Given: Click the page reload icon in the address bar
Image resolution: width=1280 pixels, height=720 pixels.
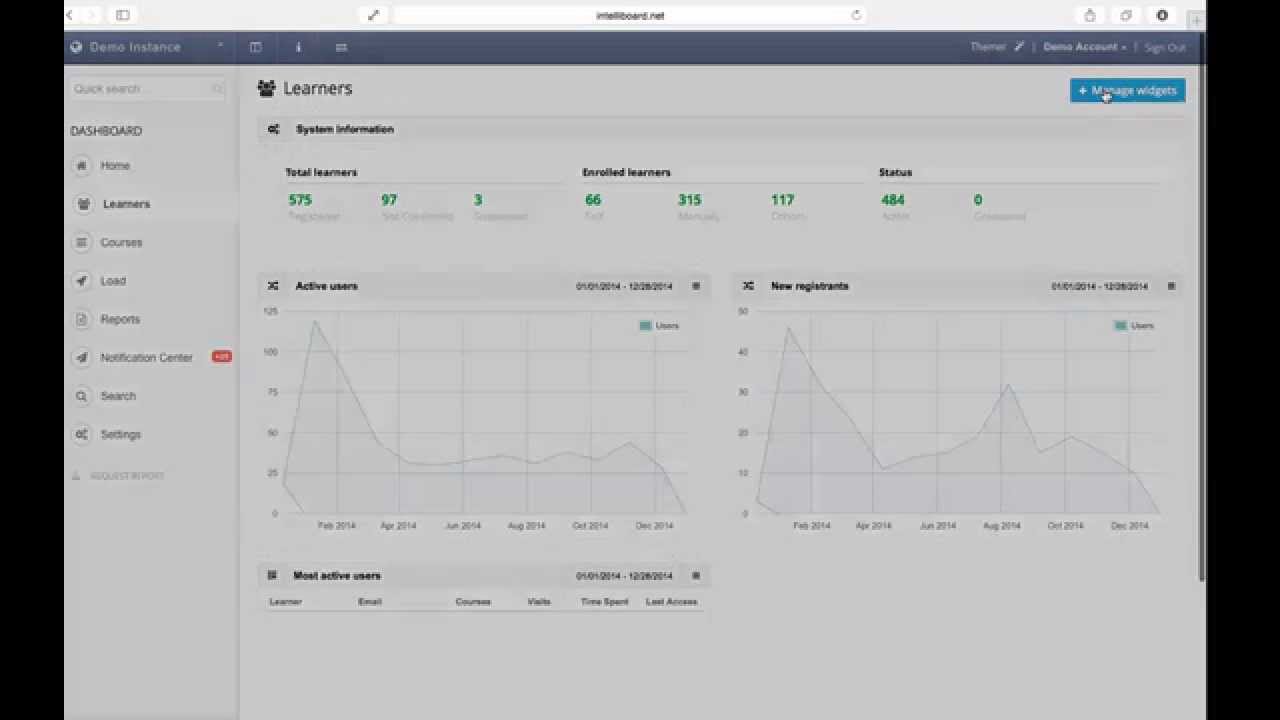Looking at the screenshot, I should pyautogui.click(x=856, y=15).
